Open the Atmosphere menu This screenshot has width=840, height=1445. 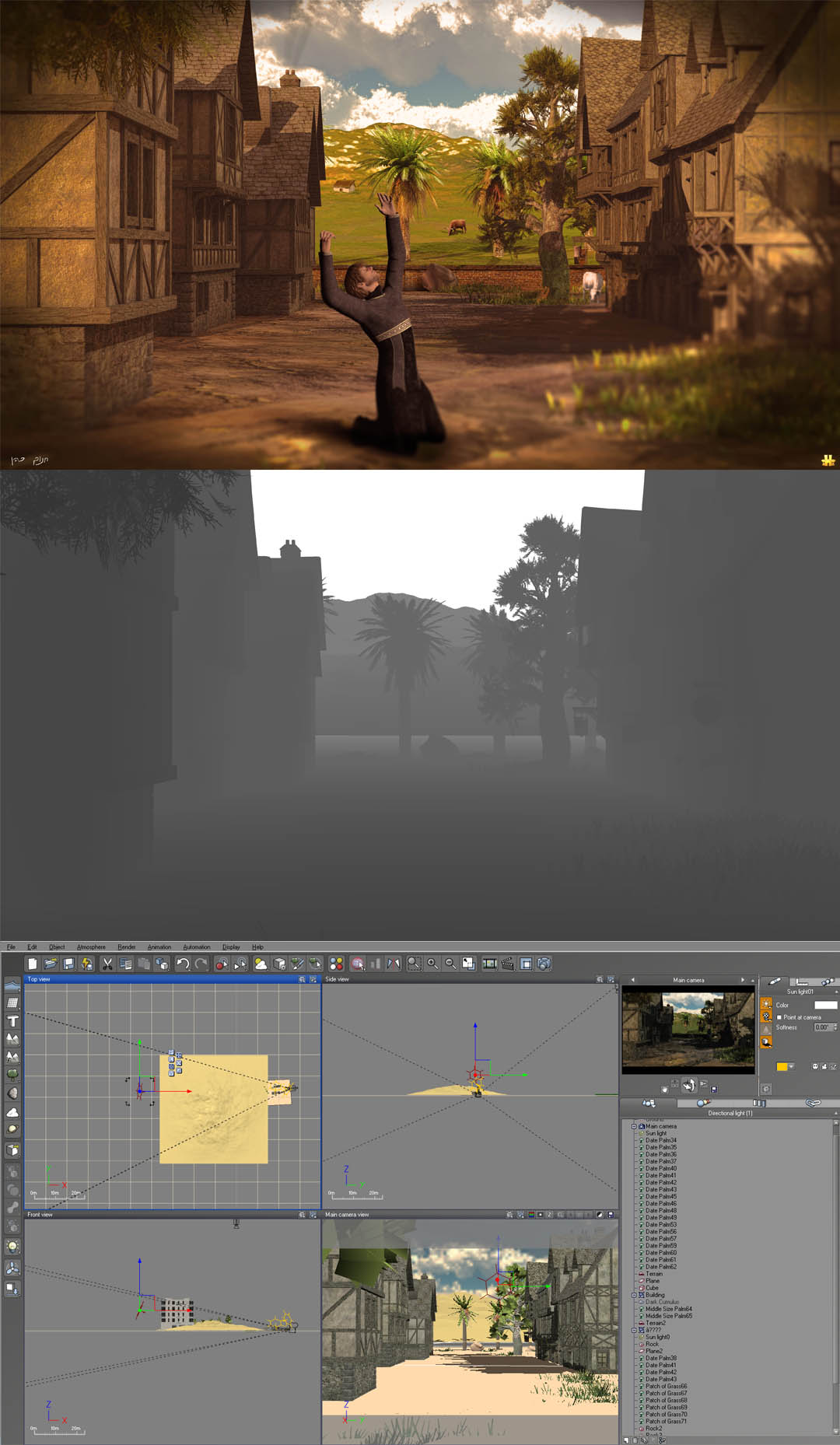point(91,946)
